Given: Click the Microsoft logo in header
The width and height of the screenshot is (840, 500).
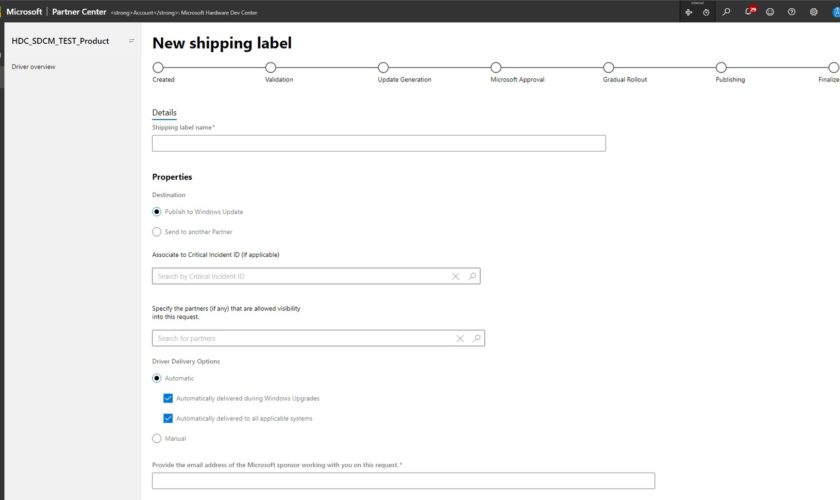Looking at the screenshot, I should click(x=24, y=11).
